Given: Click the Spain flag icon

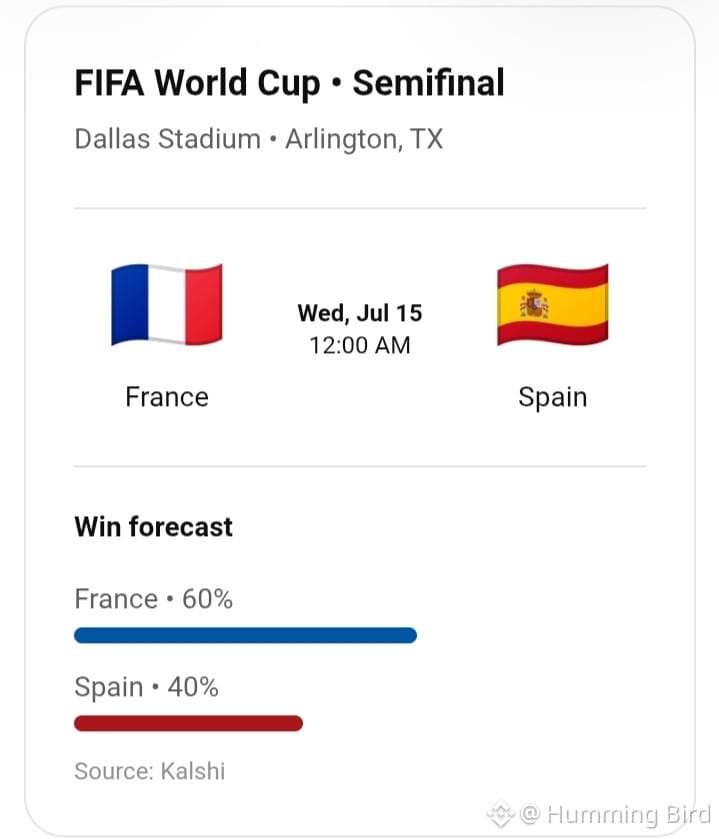Looking at the screenshot, I should 553,304.
